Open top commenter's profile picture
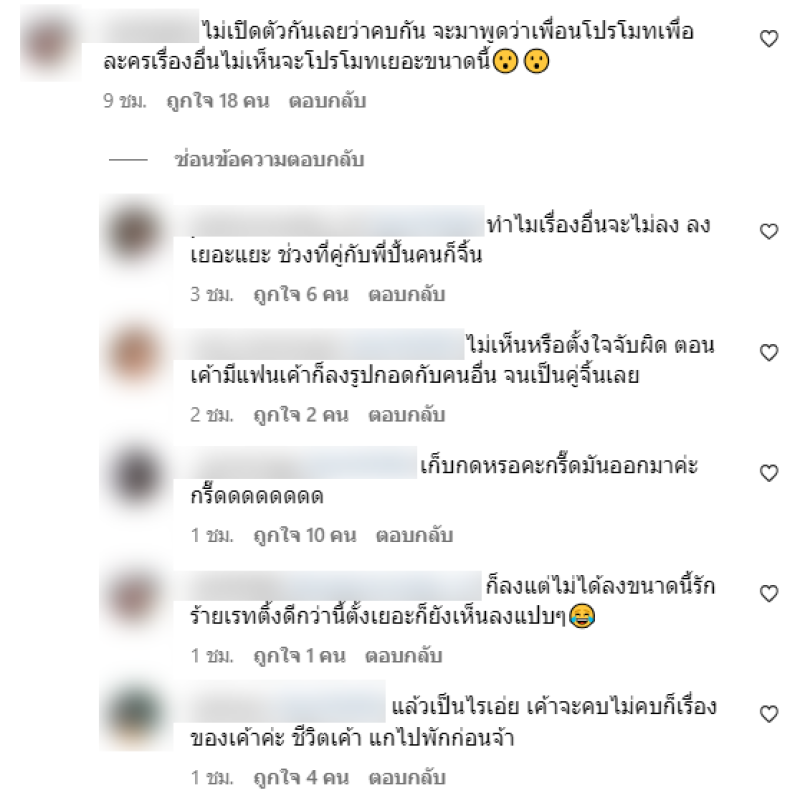Screen dimensions: 800x803 [x=50, y=43]
